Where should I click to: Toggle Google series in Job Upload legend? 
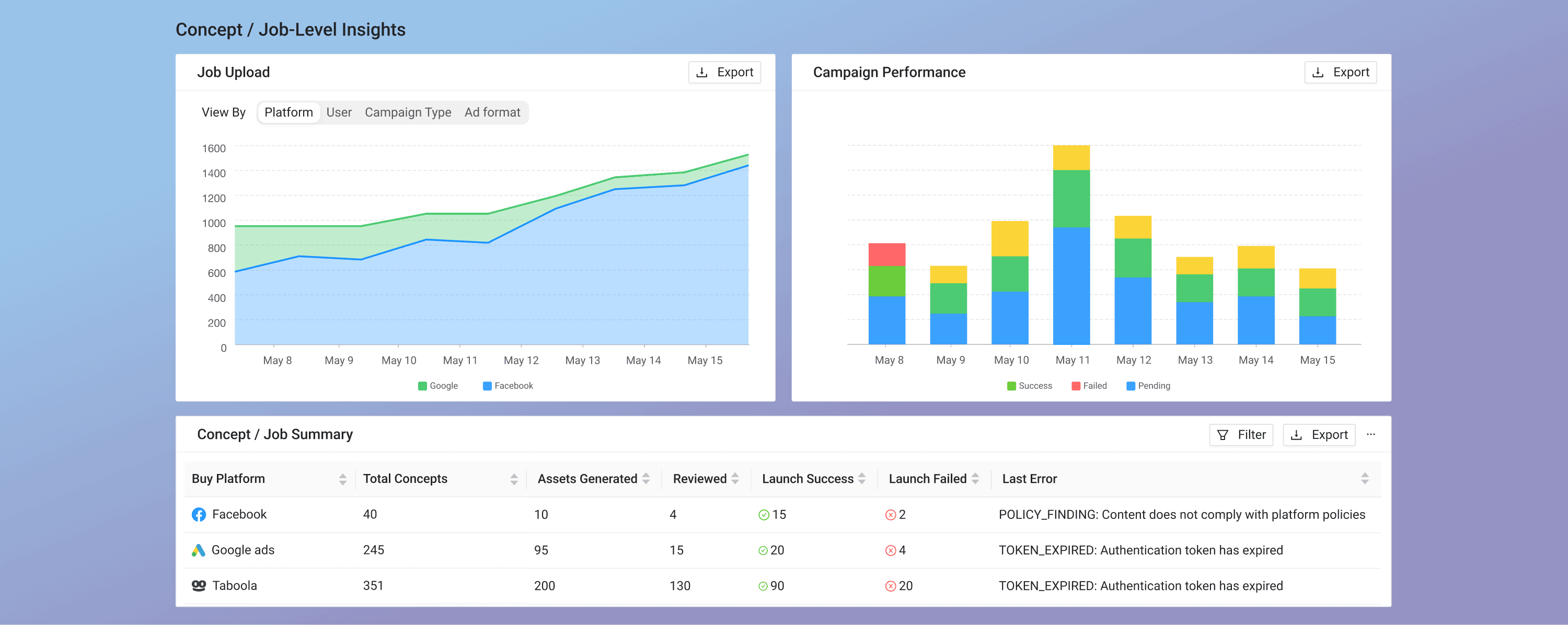437,386
